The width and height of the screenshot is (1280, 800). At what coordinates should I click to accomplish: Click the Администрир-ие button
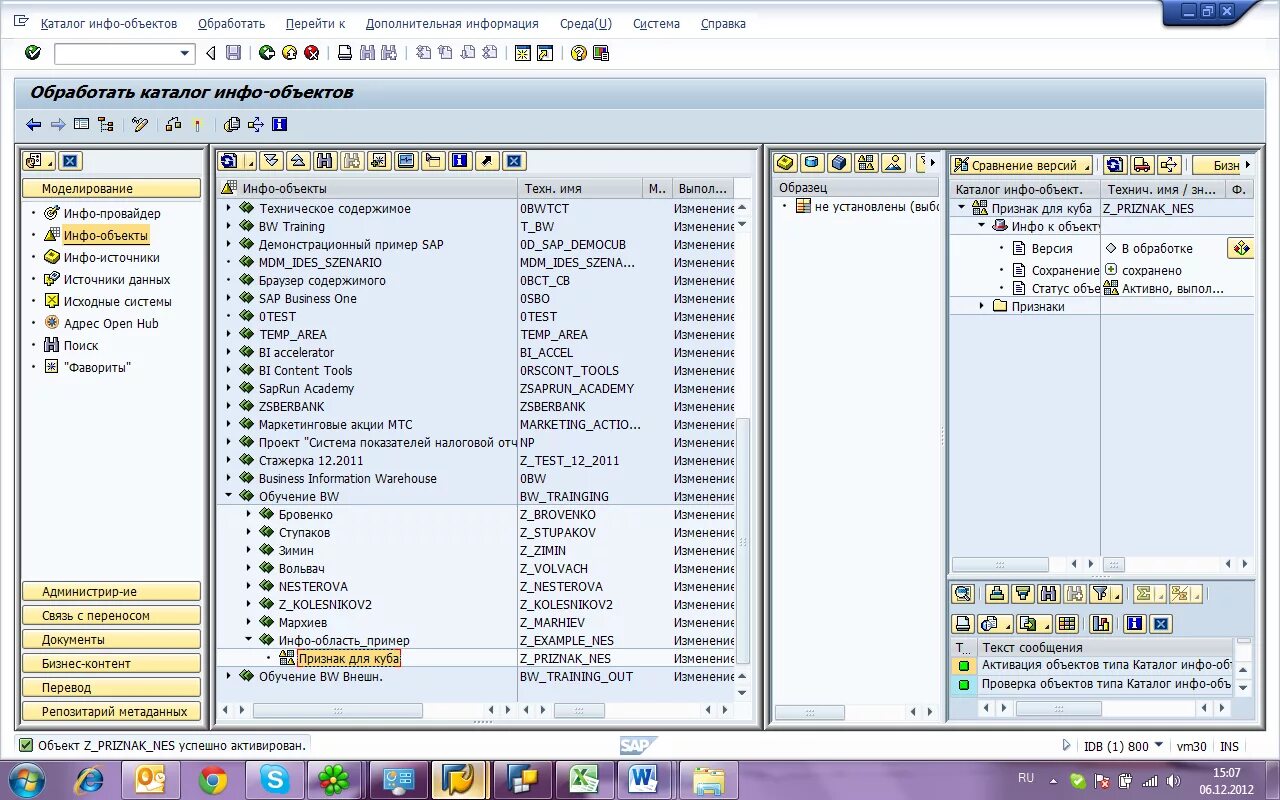pyautogui.click(x=111, y=592)
